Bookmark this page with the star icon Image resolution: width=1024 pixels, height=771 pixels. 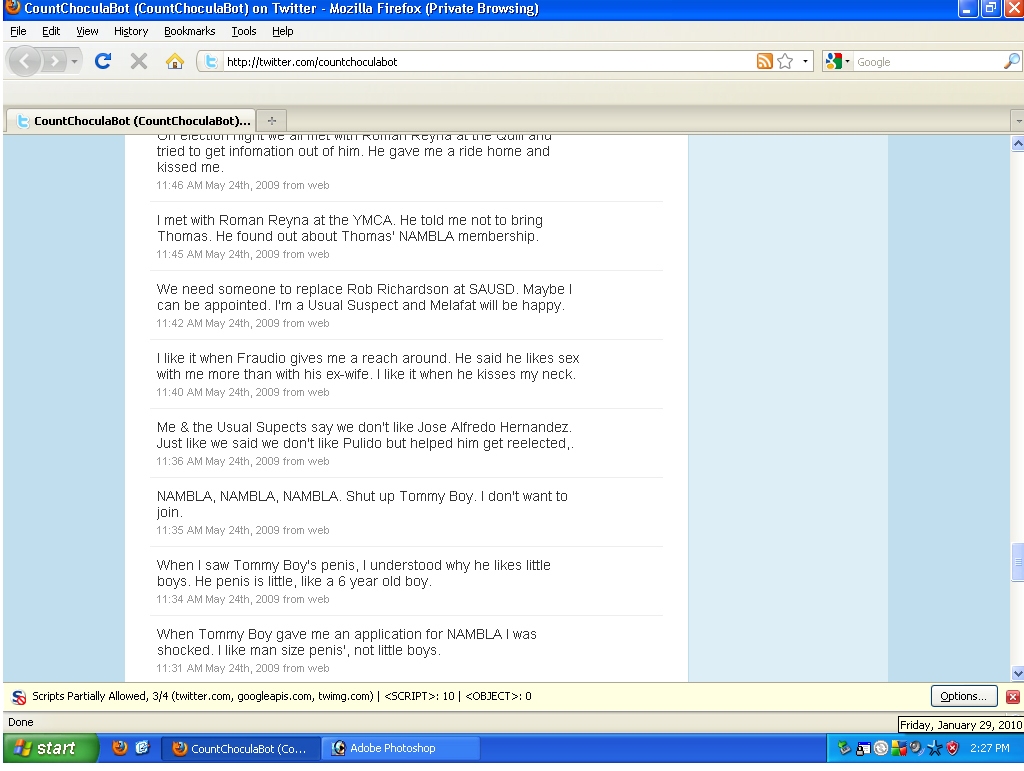pyautogui.click(x=785, y=62)
